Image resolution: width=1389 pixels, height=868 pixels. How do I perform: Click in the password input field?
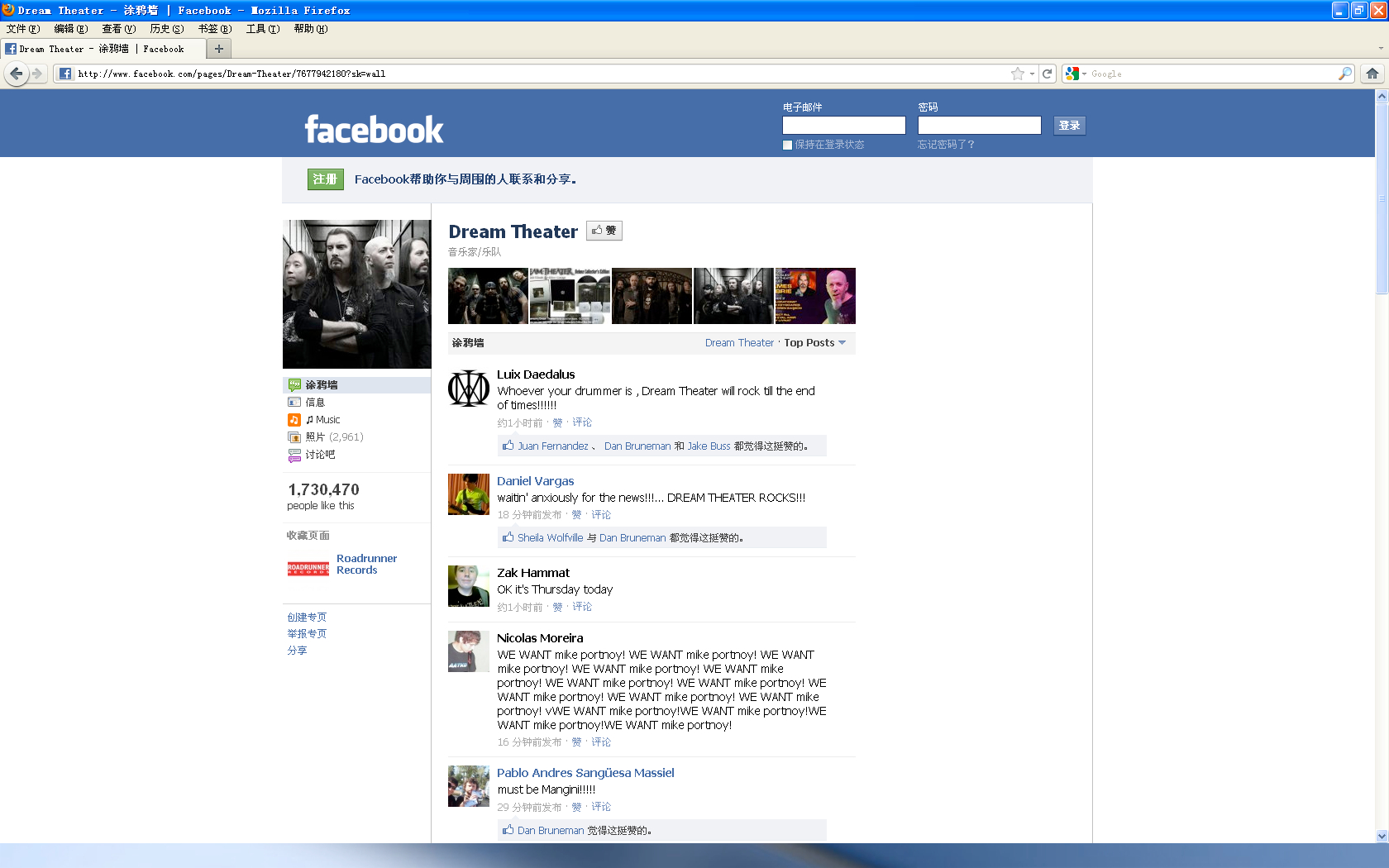tap(979, 125)
